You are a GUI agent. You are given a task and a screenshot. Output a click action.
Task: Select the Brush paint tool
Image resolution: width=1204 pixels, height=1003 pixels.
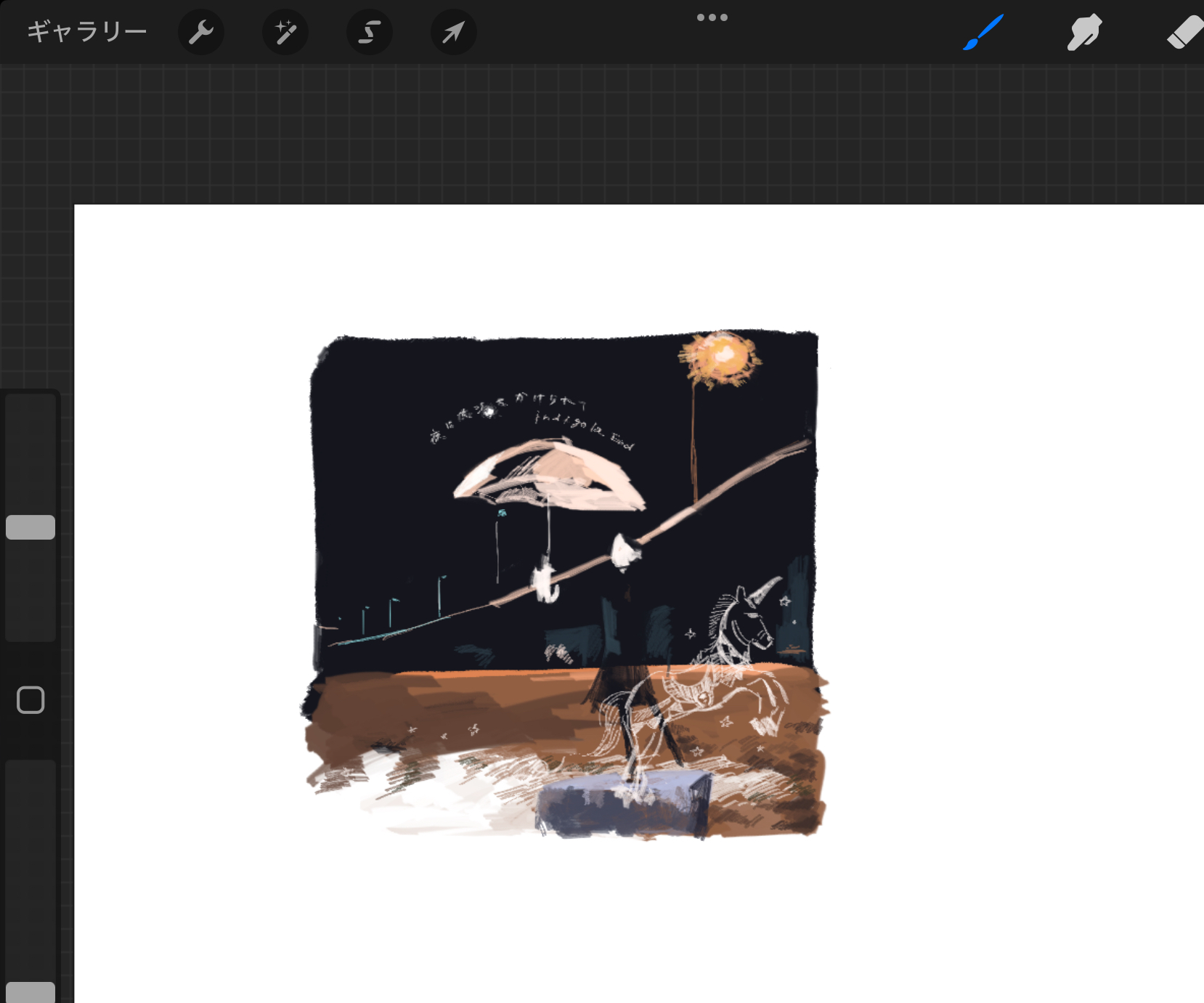(983, 32)
